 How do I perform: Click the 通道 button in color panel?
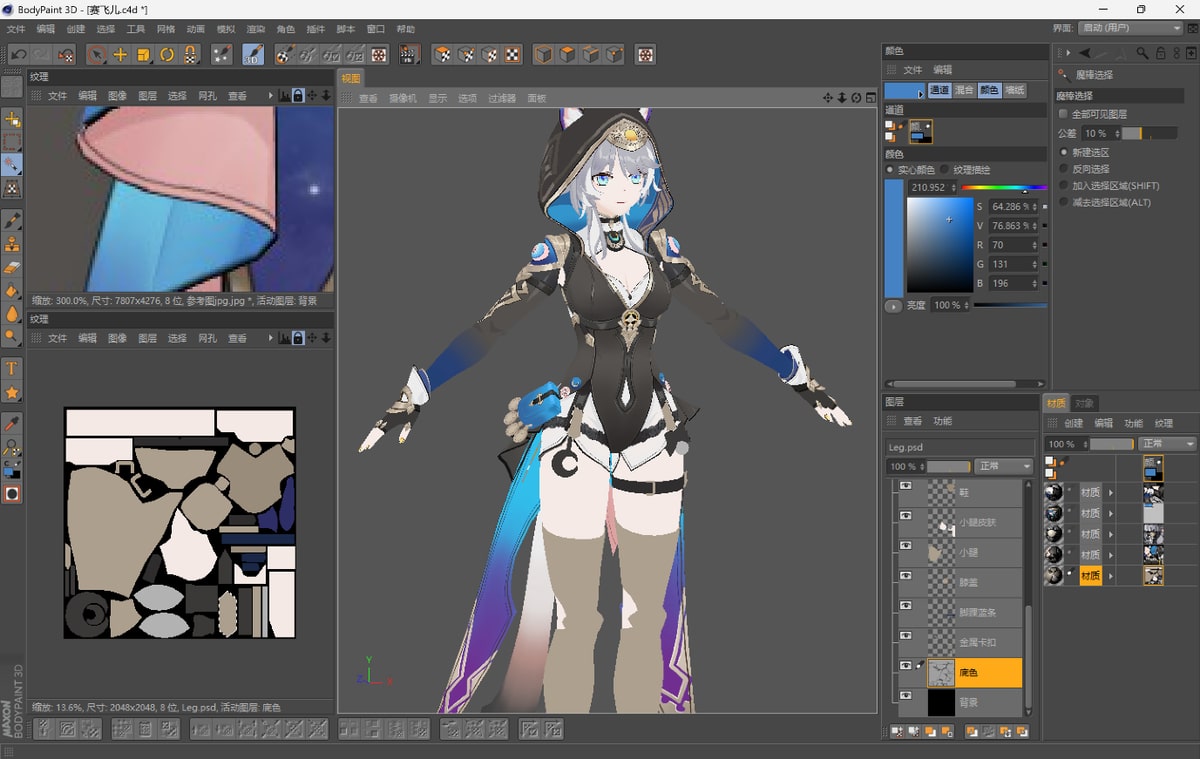[x=940, y=90]
